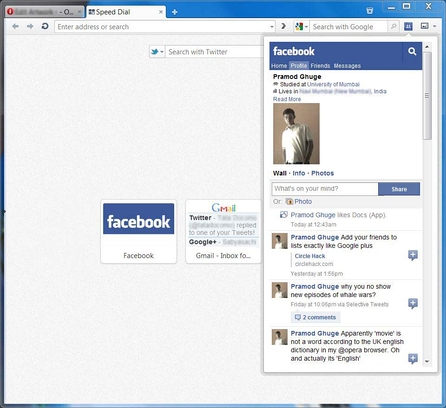This screenshot has width=446, height=408.
Task: Click the Photo link below status box
Action: [303, 202]
